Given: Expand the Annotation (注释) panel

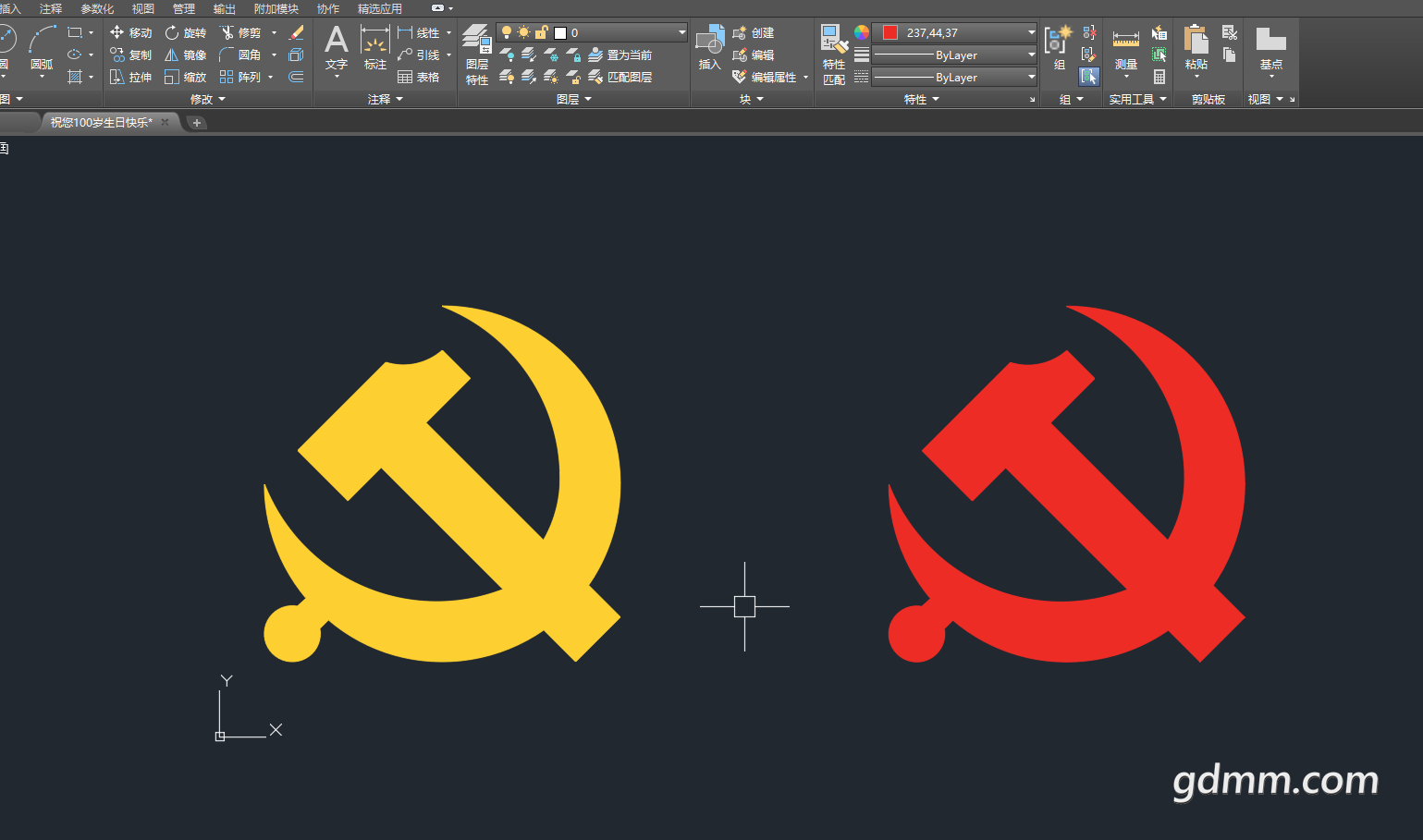Looking at the screenshot, I should point(386,99).
